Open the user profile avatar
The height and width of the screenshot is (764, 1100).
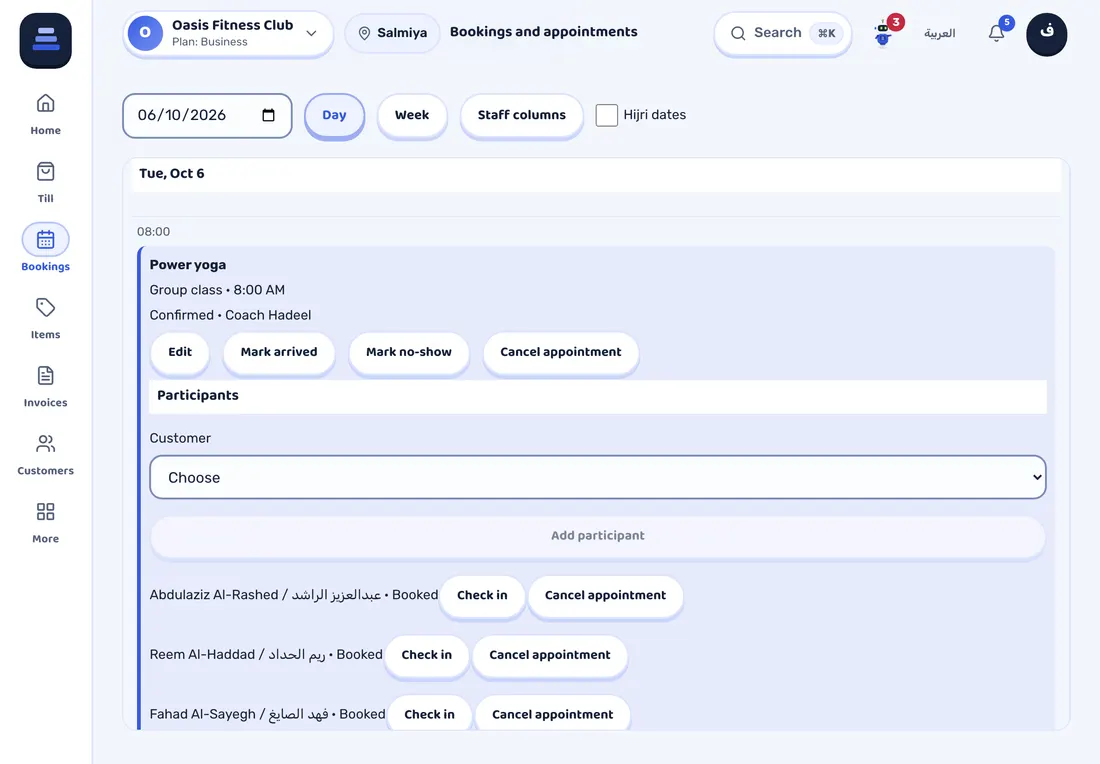1047,34
